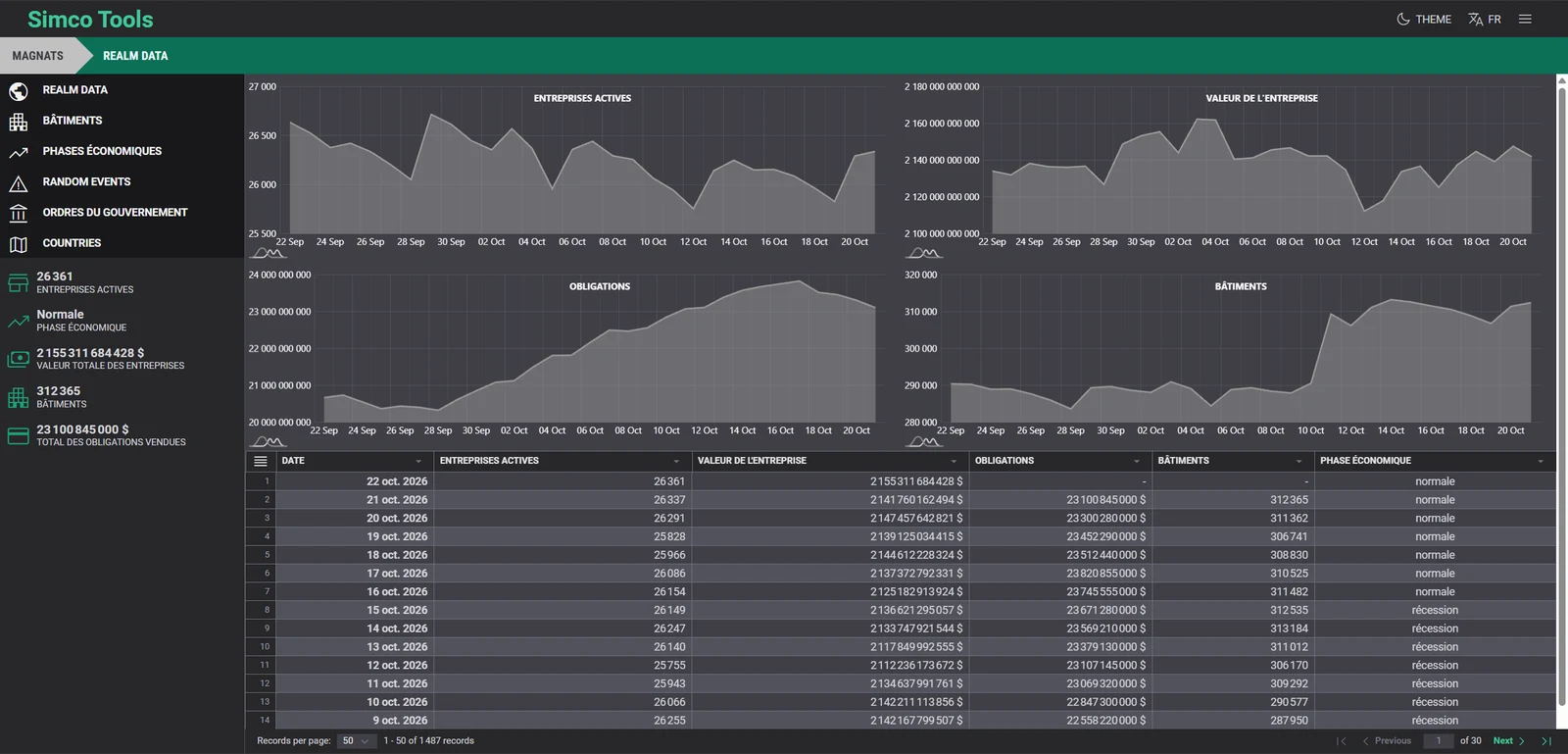This screenshot has height=754, width=1568.
Task: Go to the Previous page of records
Action: tap(1387, 741)
